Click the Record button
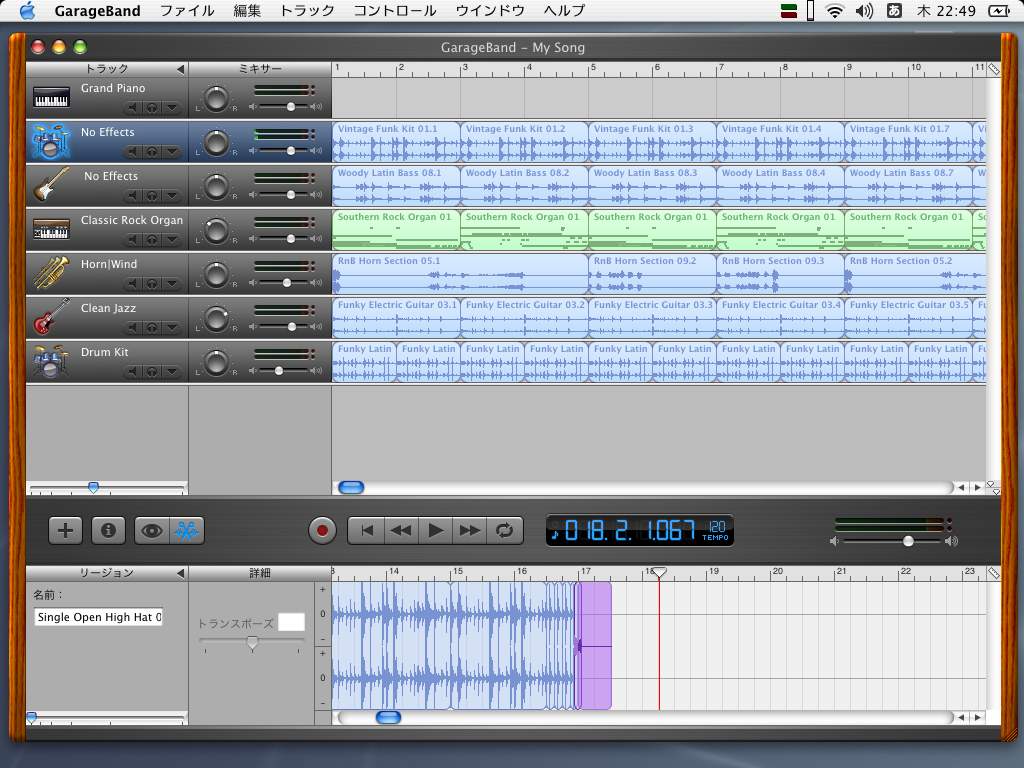Screen dimensions: 1024x768 tap(322, 531)
